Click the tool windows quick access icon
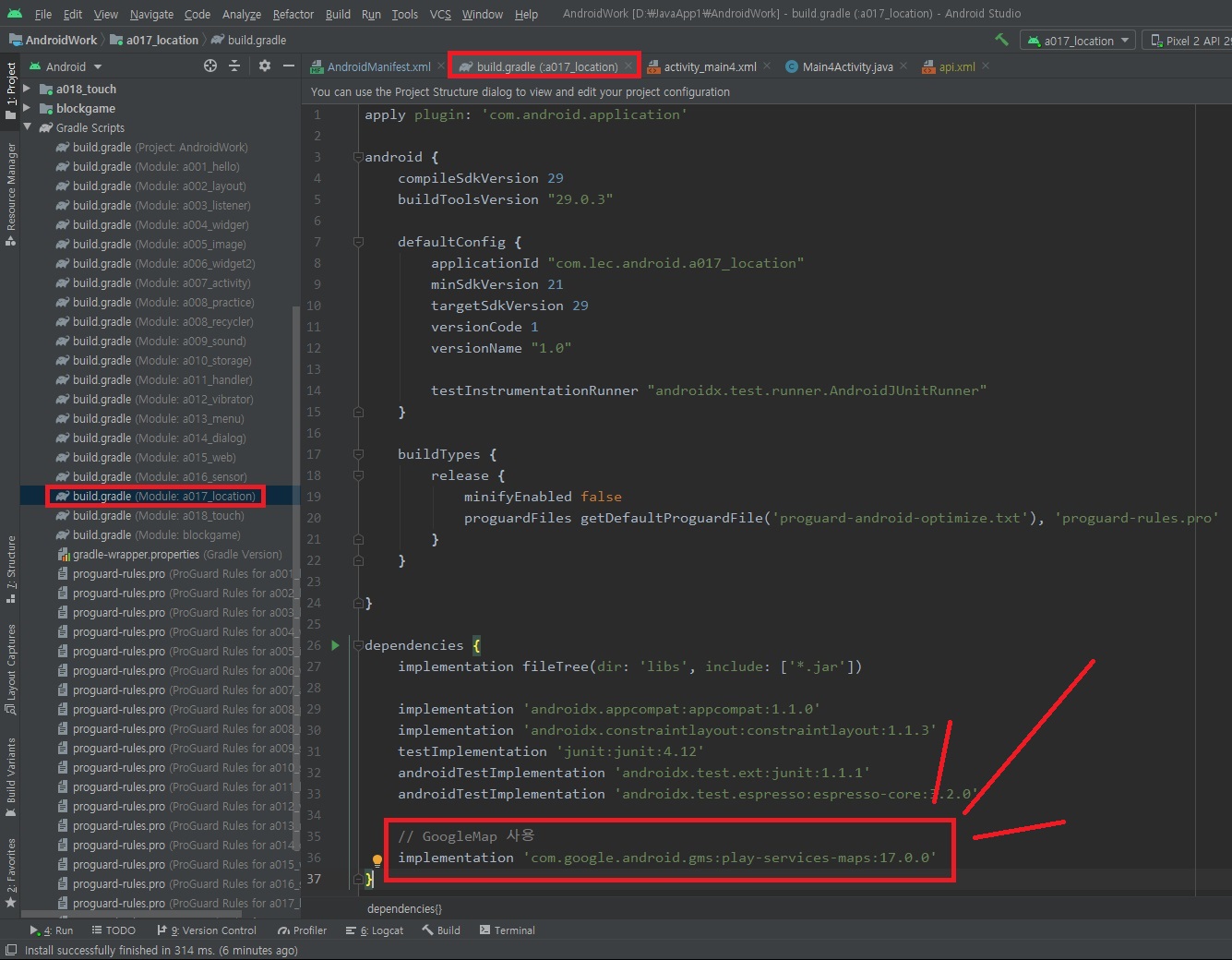This screenshot has height=960, width=1232. click(10, 950)
